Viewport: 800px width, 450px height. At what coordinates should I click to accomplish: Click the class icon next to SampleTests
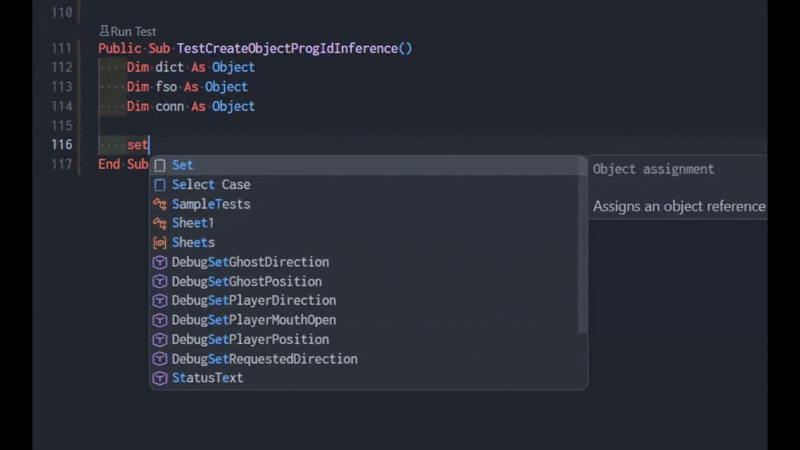pyautogui.click(x=160, y=204)
